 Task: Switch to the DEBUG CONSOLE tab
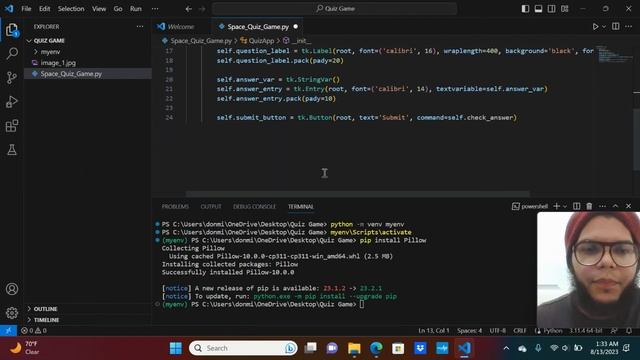tap(254, 207)
